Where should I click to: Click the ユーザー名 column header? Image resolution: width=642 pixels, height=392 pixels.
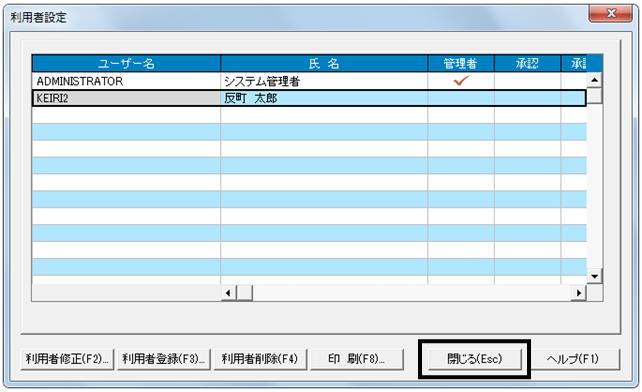(x=126, y=63)
